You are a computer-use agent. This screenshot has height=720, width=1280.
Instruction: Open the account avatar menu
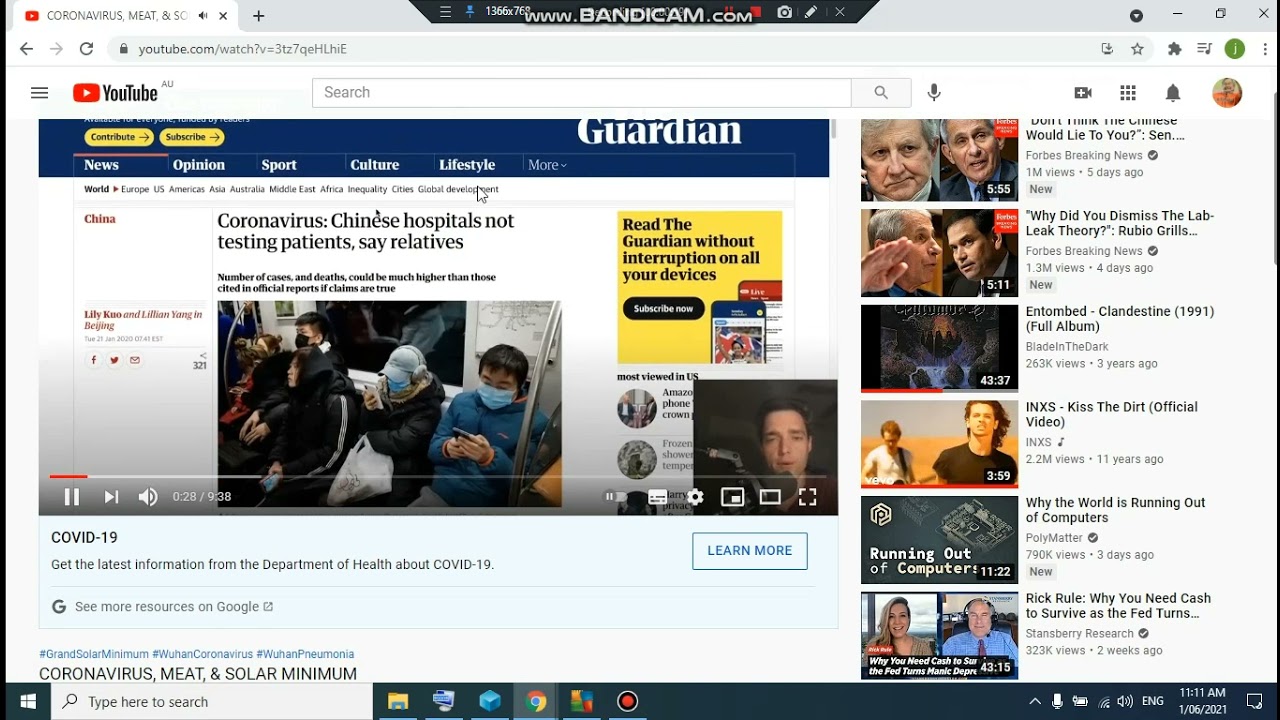1227,93
